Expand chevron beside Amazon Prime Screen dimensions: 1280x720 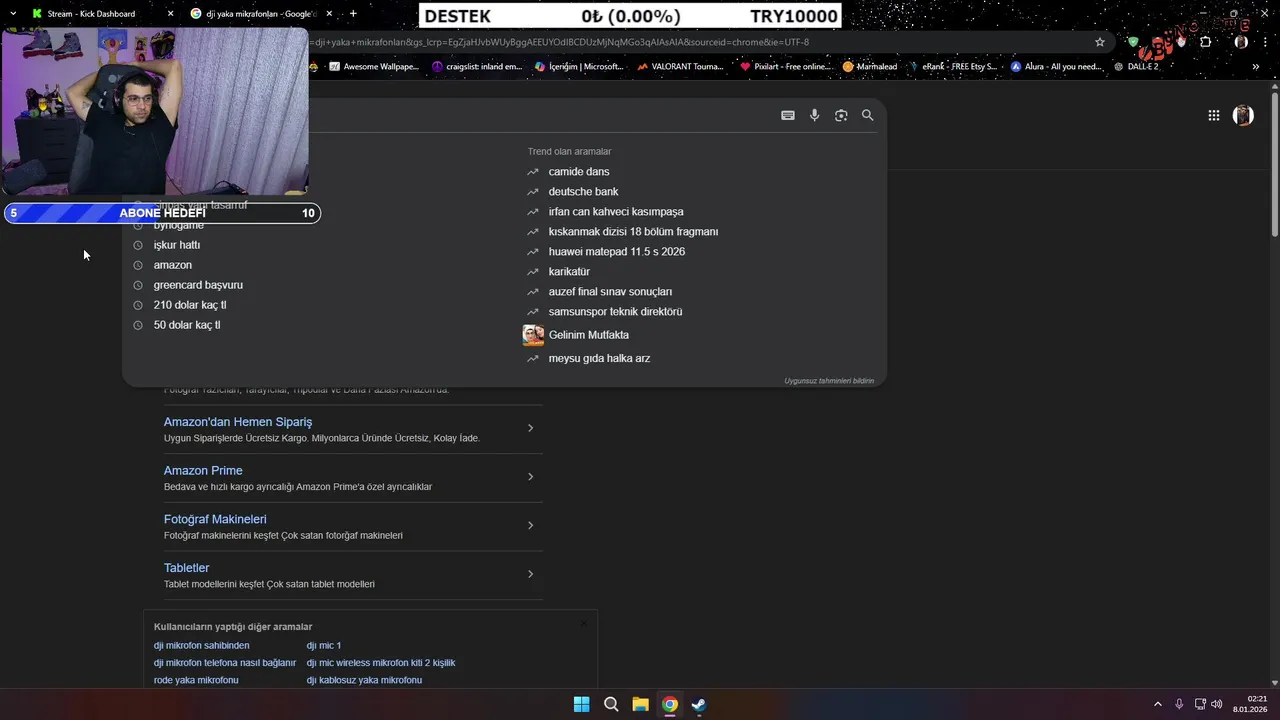530,477
